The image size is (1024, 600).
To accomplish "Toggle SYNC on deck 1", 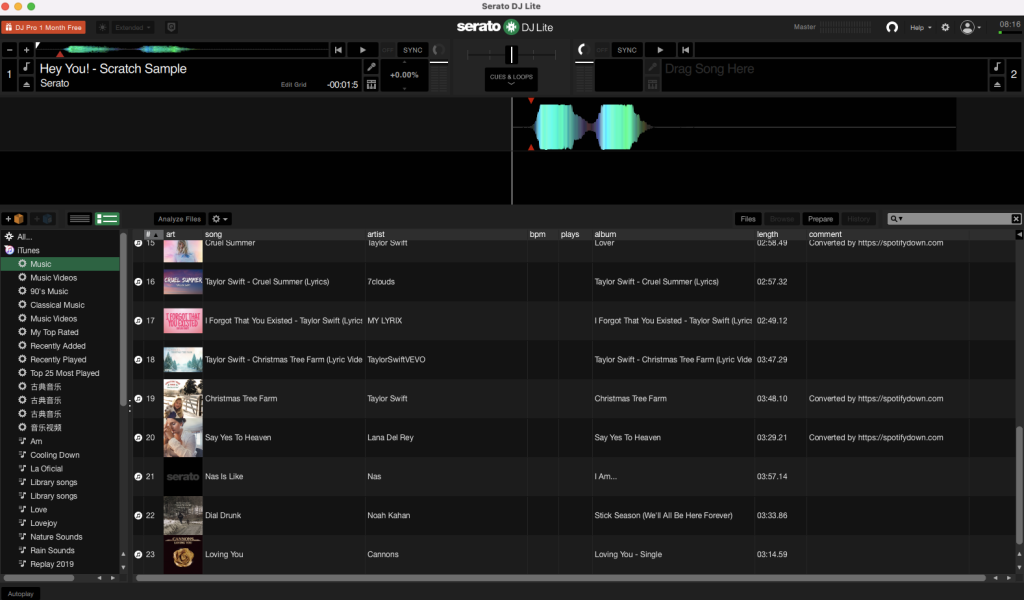I will [412, 50].
